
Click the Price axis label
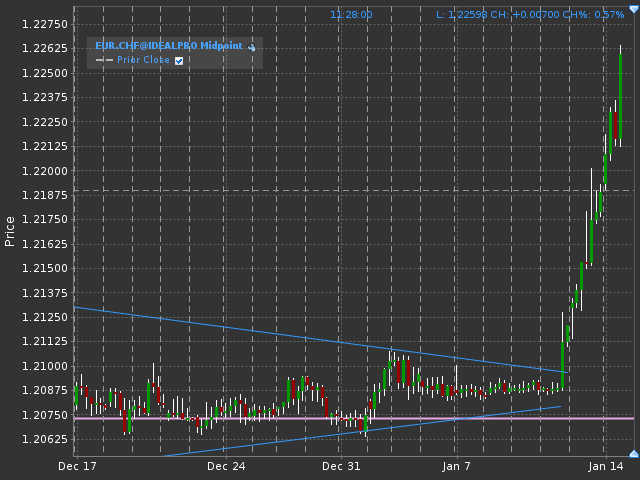pos(10,230)
